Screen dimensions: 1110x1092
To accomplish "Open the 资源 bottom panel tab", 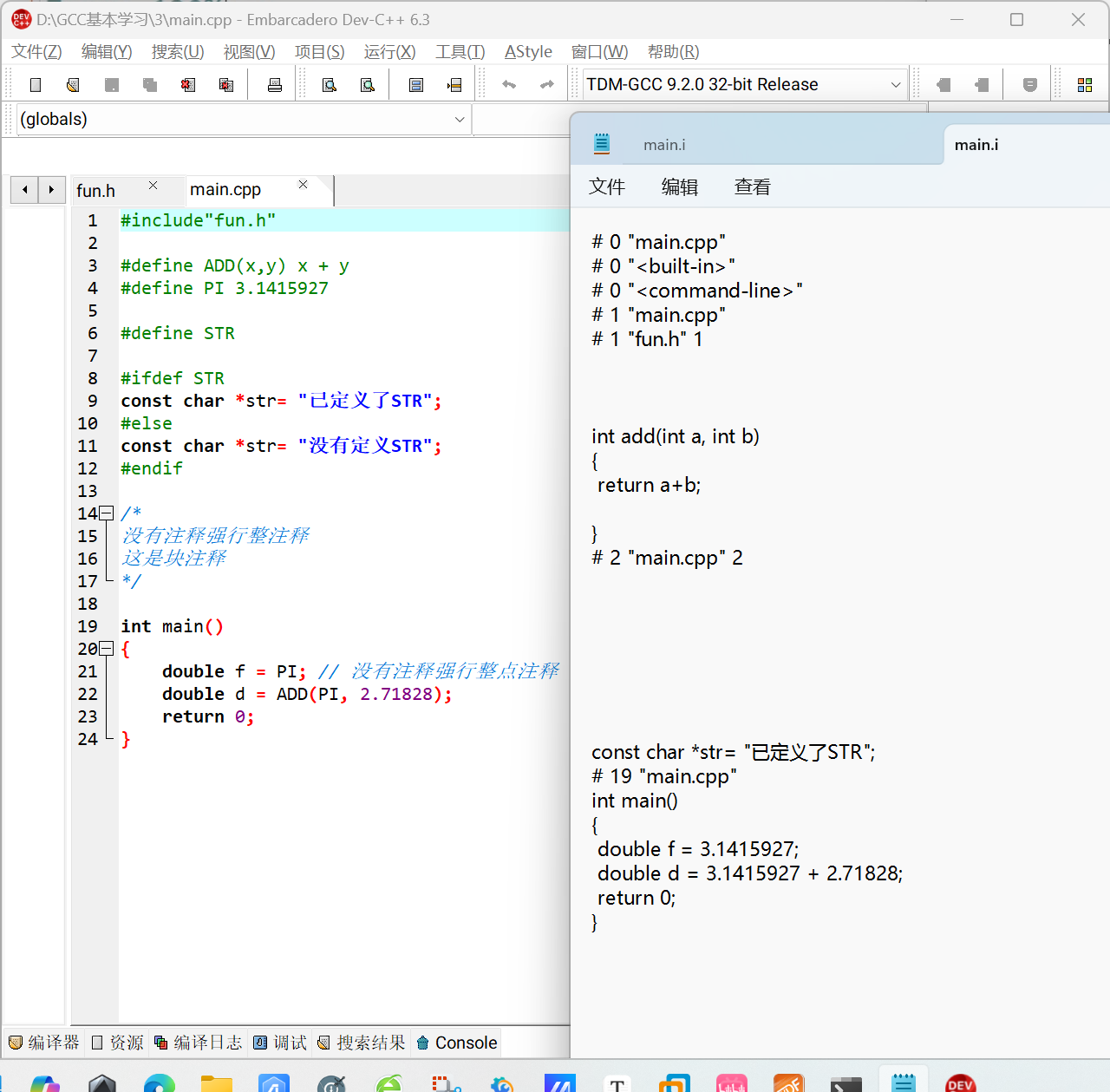I will click(117, 1043).
